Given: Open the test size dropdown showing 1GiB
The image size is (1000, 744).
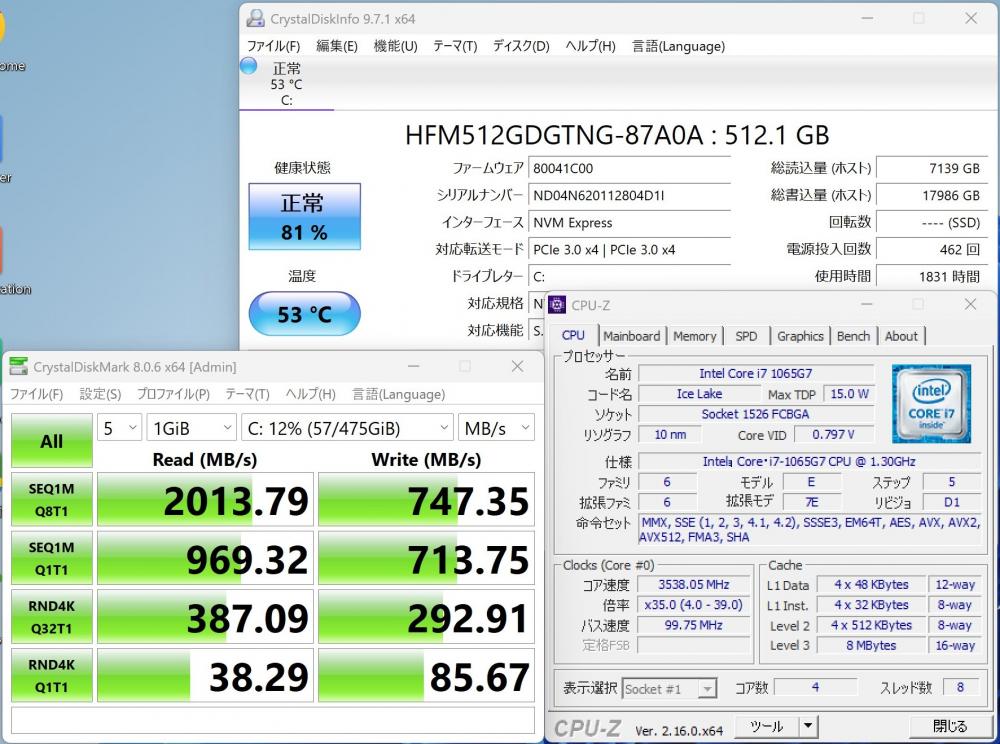Looking at the screenshot, I should coord(191,428).
